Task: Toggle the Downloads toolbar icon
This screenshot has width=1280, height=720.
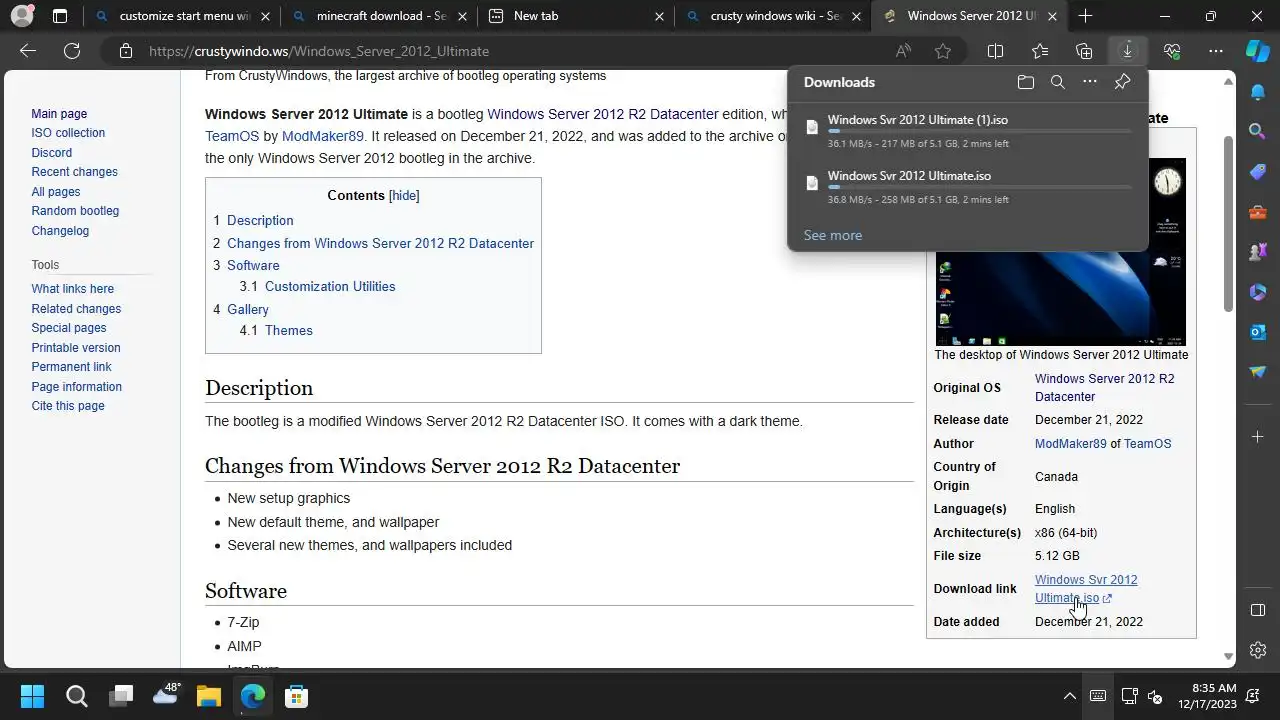Action: 1127,51
